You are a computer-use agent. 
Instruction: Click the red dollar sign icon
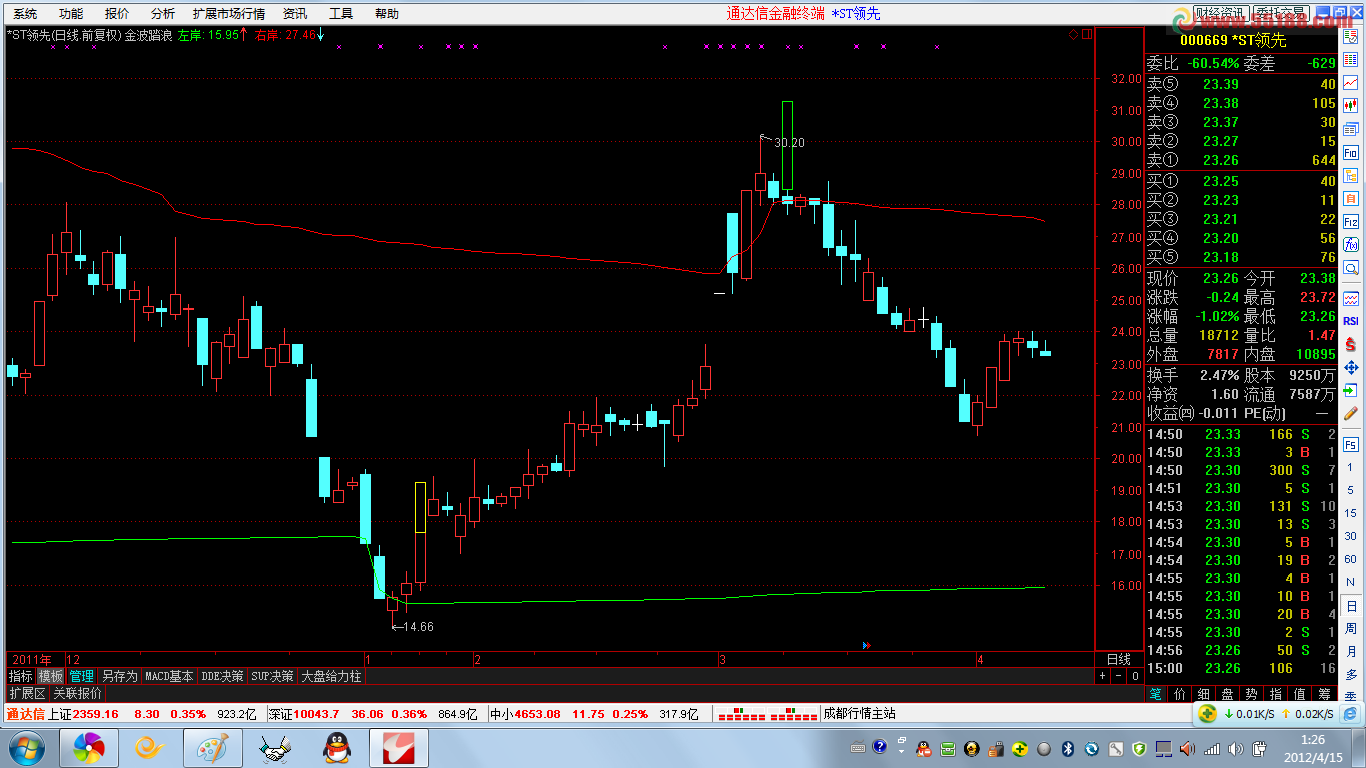(1351, 344)
